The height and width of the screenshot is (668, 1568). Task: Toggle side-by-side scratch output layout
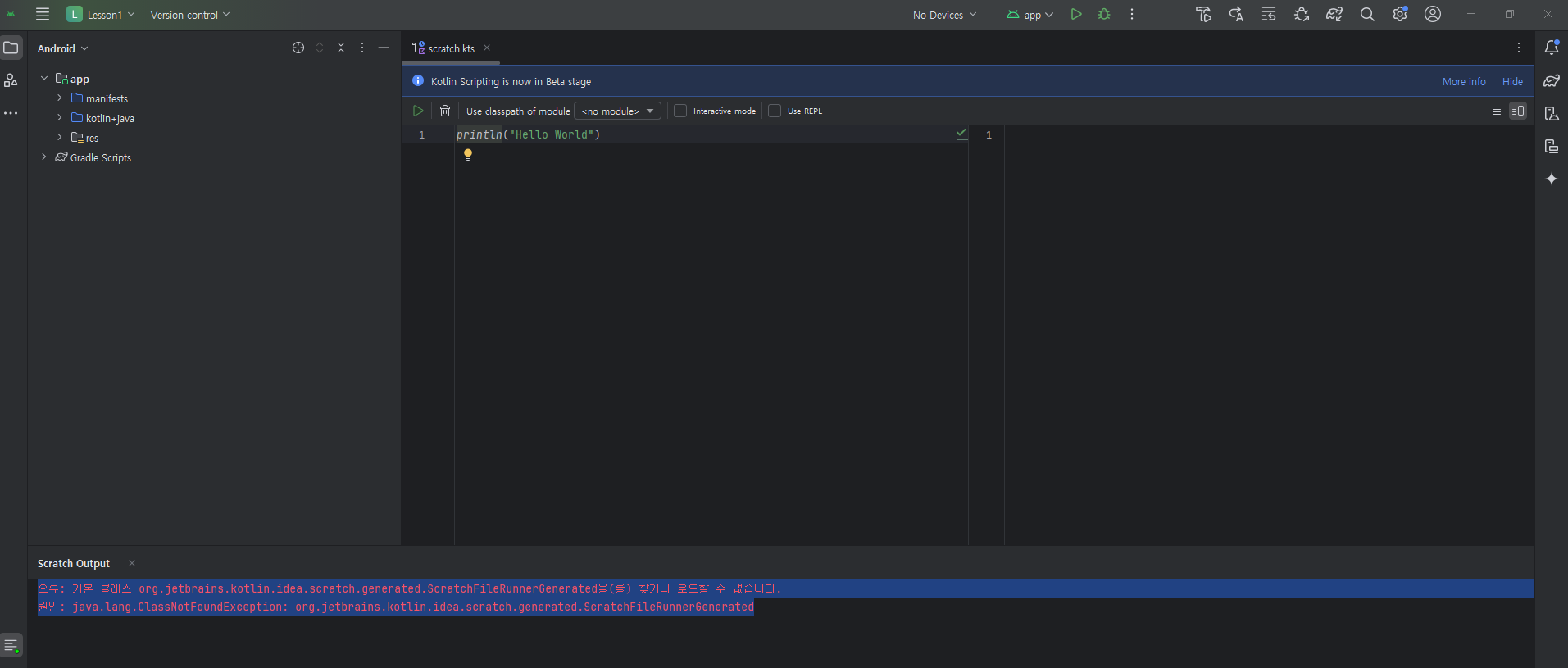1518,111
